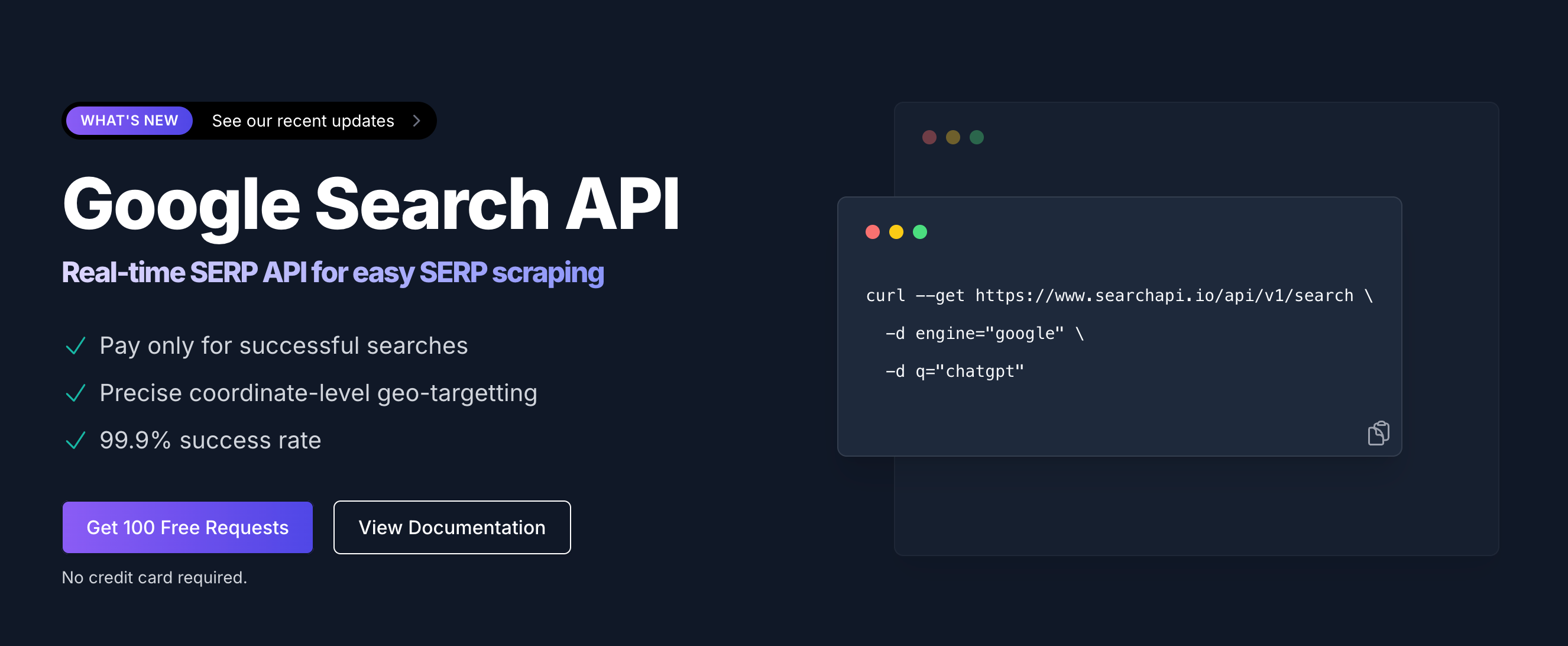Click the dim red dot on back window
Image resolution: width=1568 pixels, height=646 pixels.
click(929, 138)
